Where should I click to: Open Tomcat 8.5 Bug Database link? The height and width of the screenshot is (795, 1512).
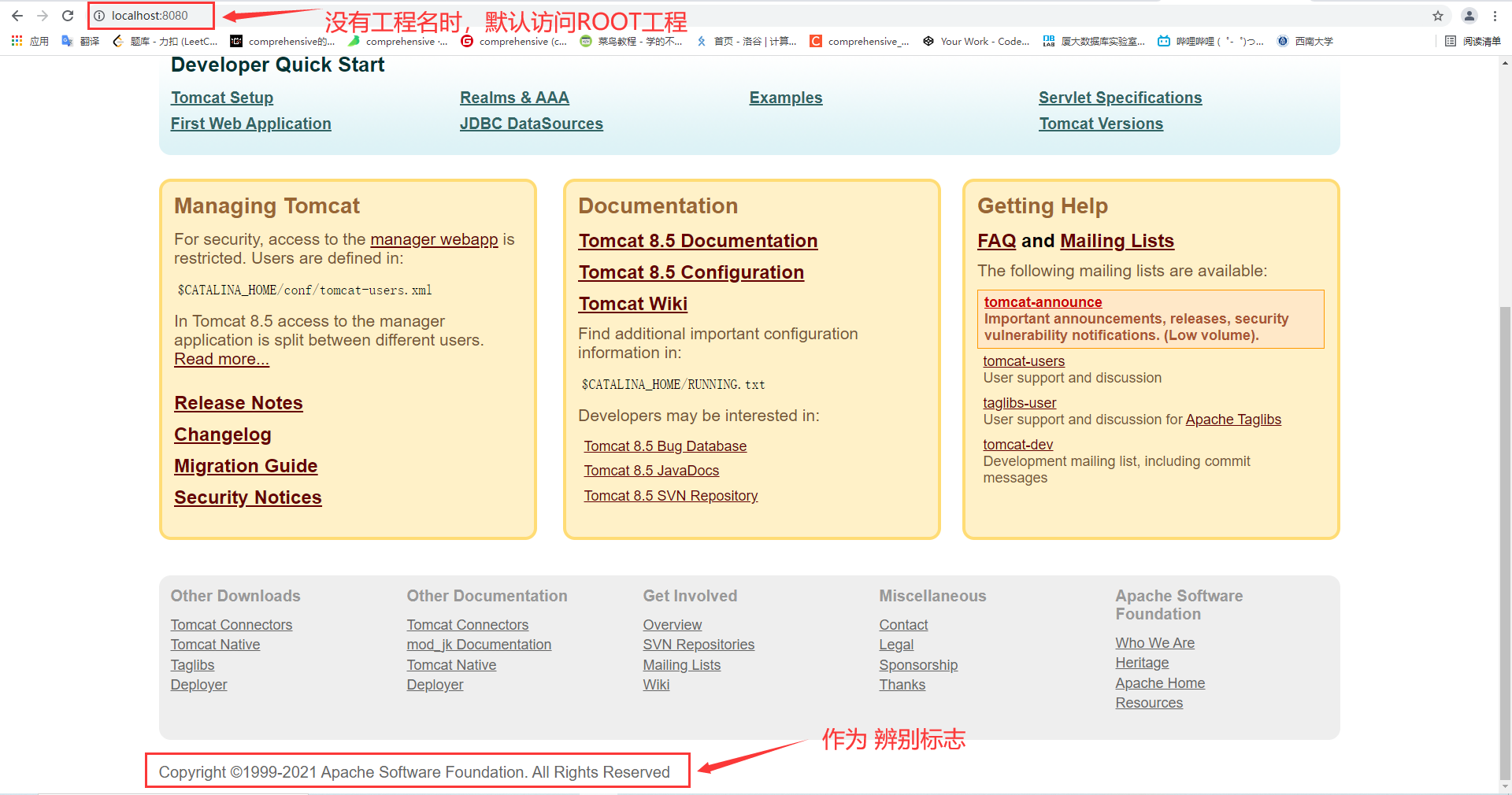[x=665, y=446]
